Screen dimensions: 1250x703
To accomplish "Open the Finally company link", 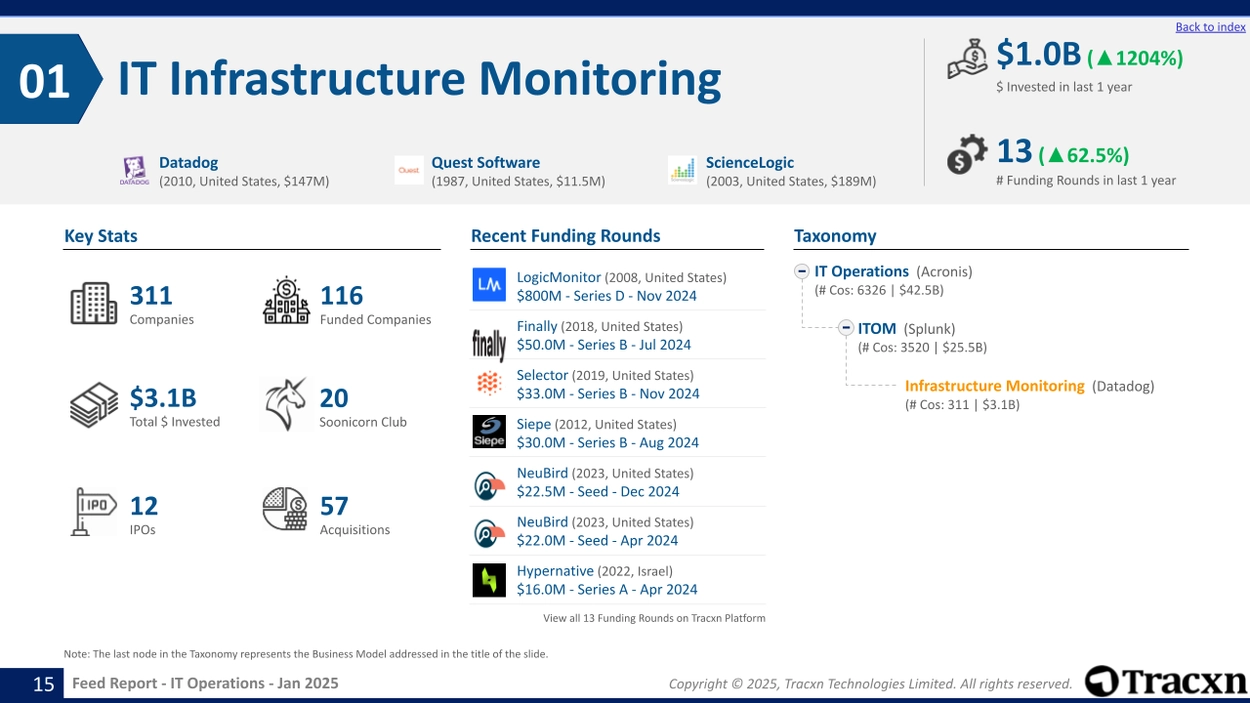I will 537,326.
